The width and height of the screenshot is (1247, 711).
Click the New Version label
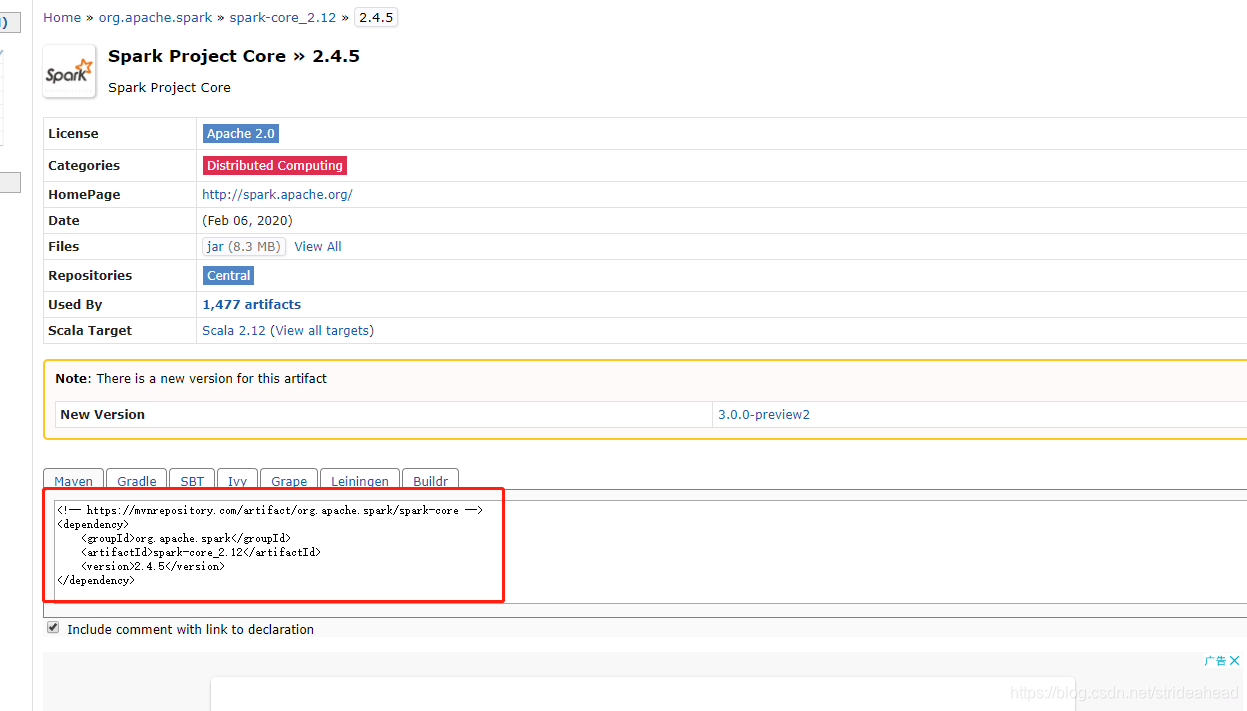click(x=102, y=414)
